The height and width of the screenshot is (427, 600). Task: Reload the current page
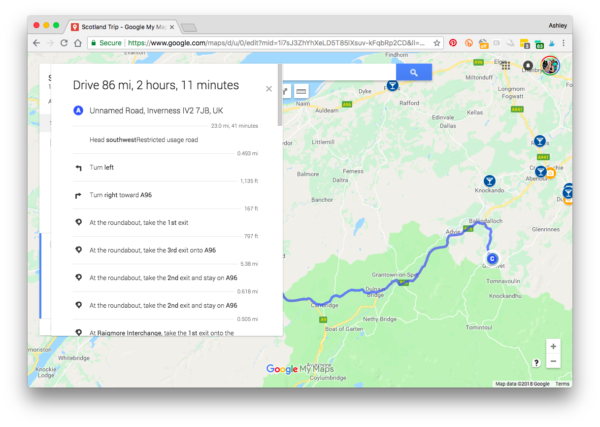click(64, 43)
